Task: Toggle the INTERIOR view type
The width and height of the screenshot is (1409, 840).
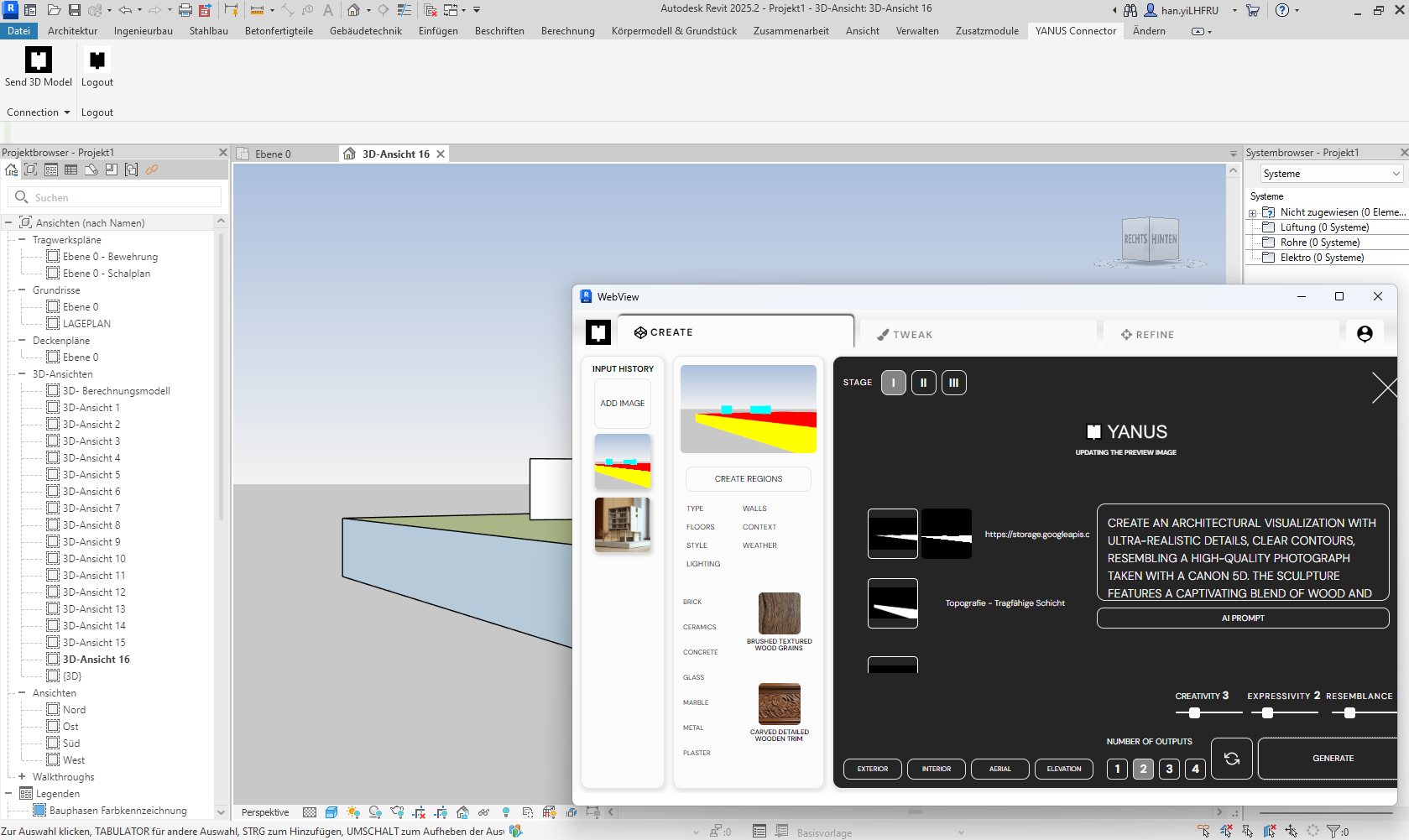Action: point(937,769)
